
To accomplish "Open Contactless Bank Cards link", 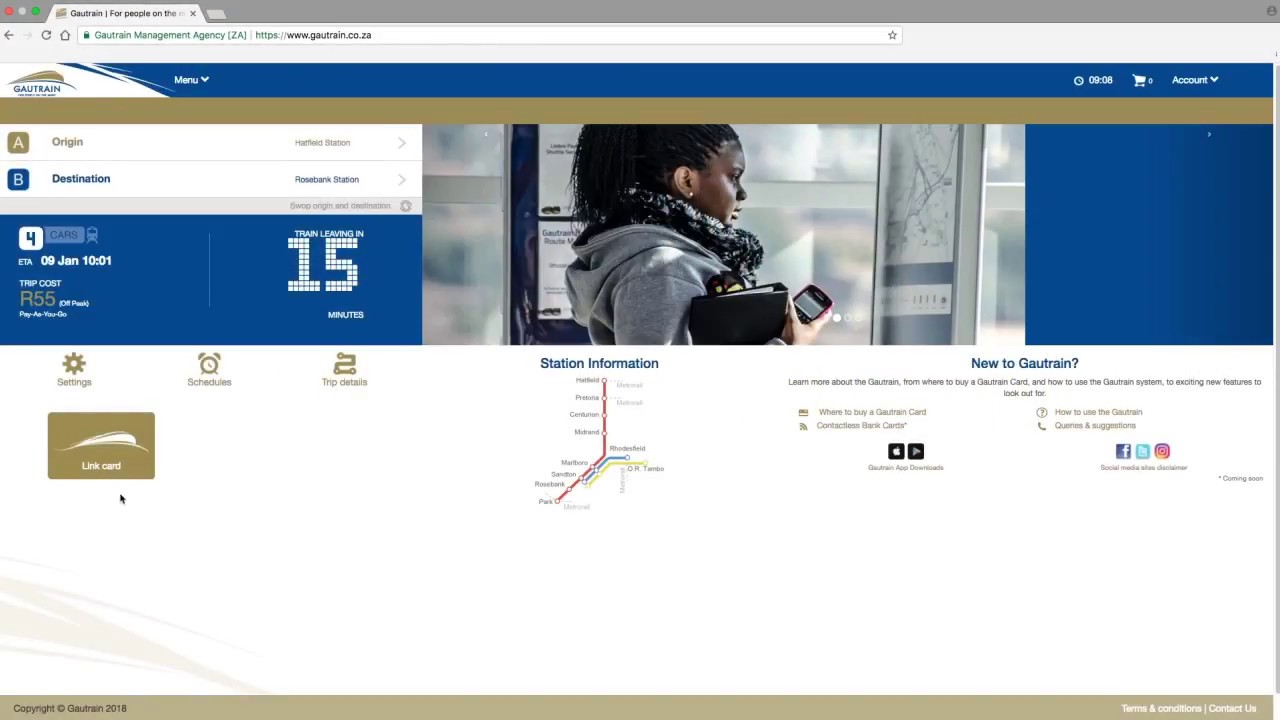I will point(861,426).
